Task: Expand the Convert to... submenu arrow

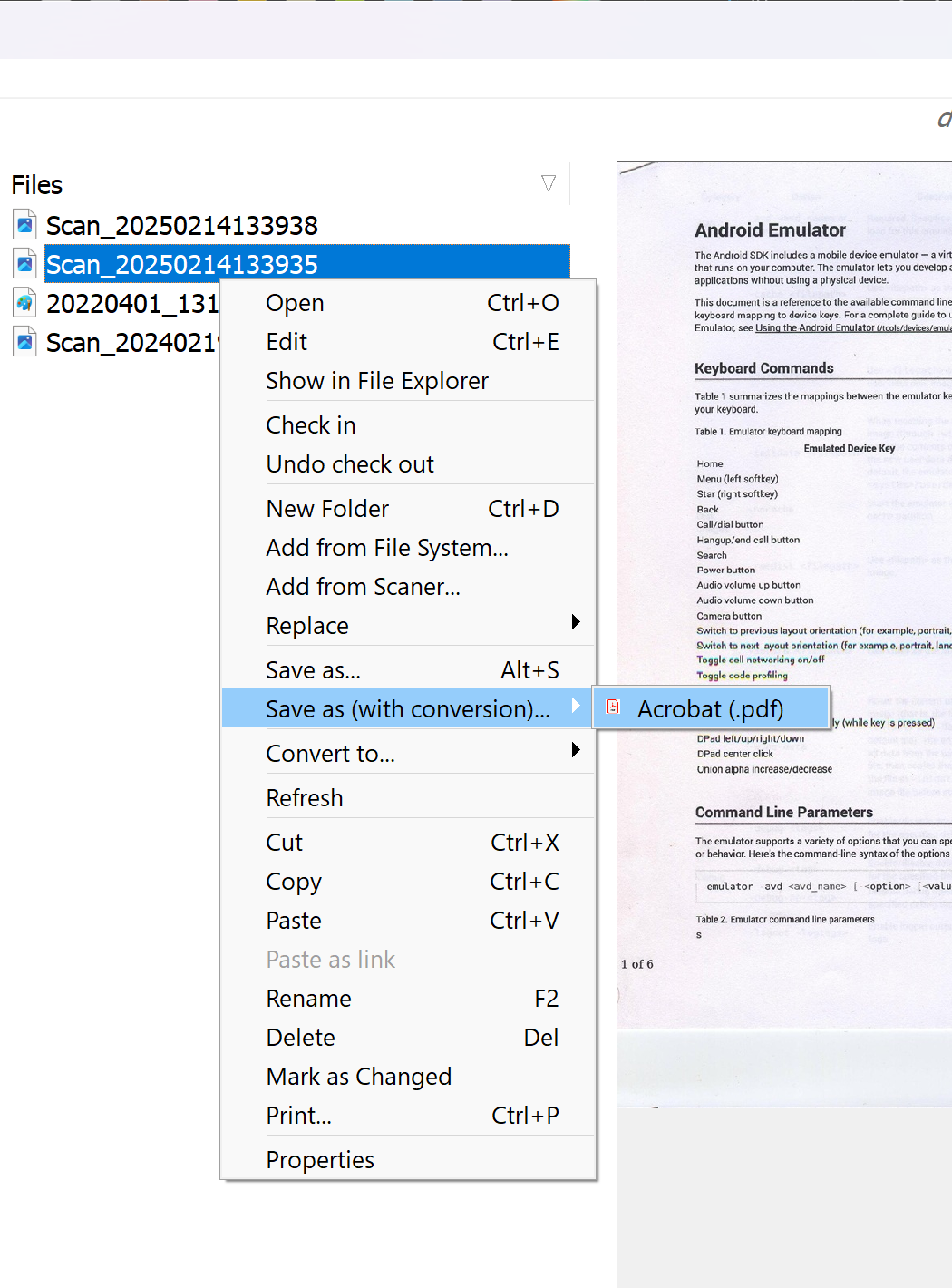Action: point(576,750)
